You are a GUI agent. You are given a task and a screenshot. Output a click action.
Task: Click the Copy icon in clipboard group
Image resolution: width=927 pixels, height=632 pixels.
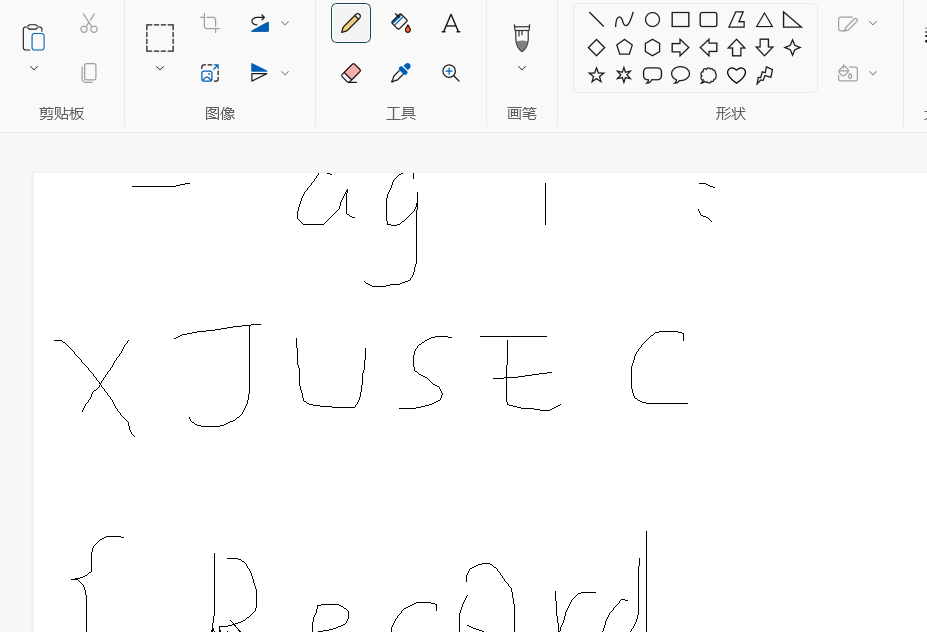[89, 73]
